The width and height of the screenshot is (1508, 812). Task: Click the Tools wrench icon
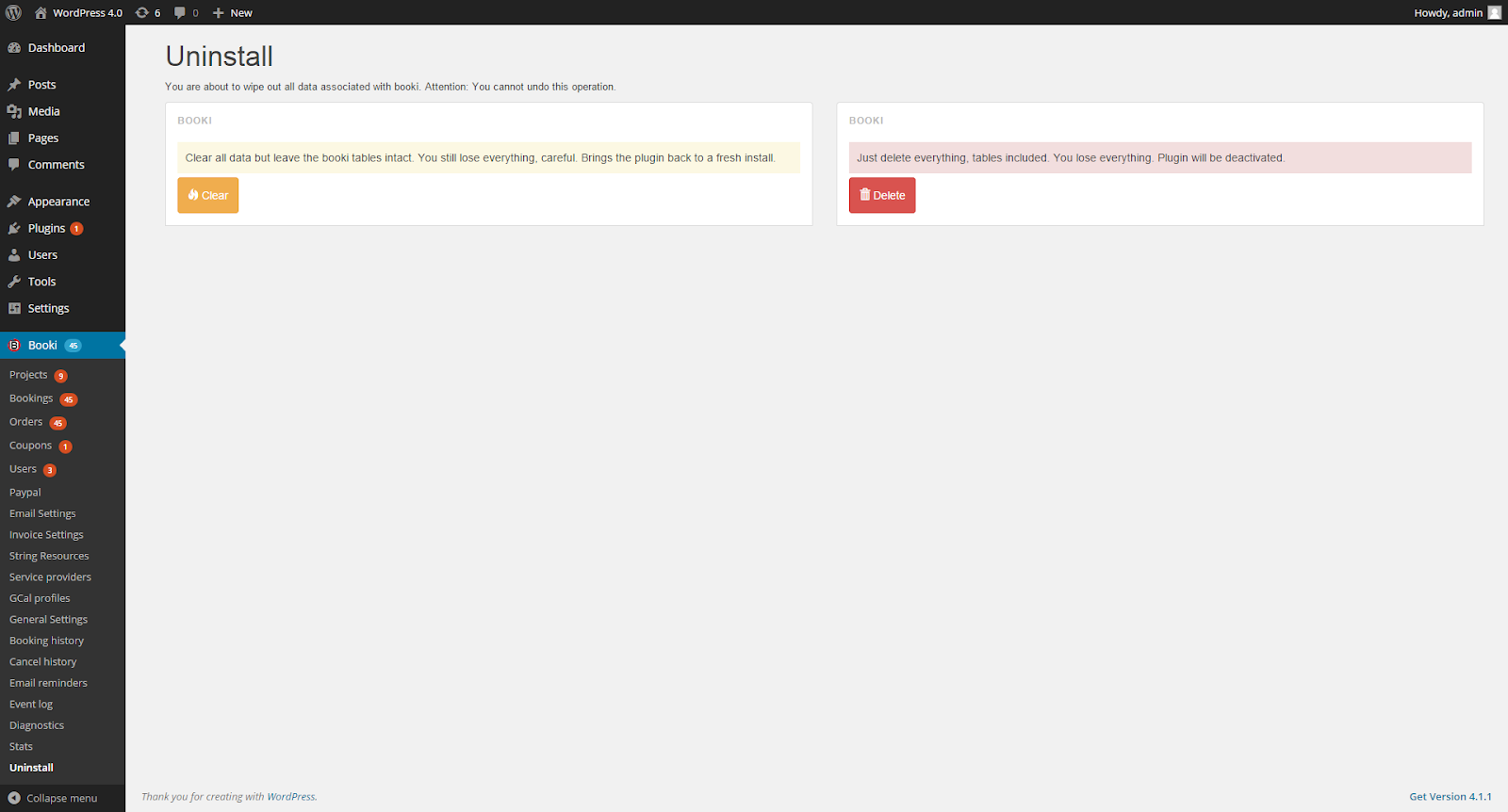pyautogui.click(x=14, y=282)
